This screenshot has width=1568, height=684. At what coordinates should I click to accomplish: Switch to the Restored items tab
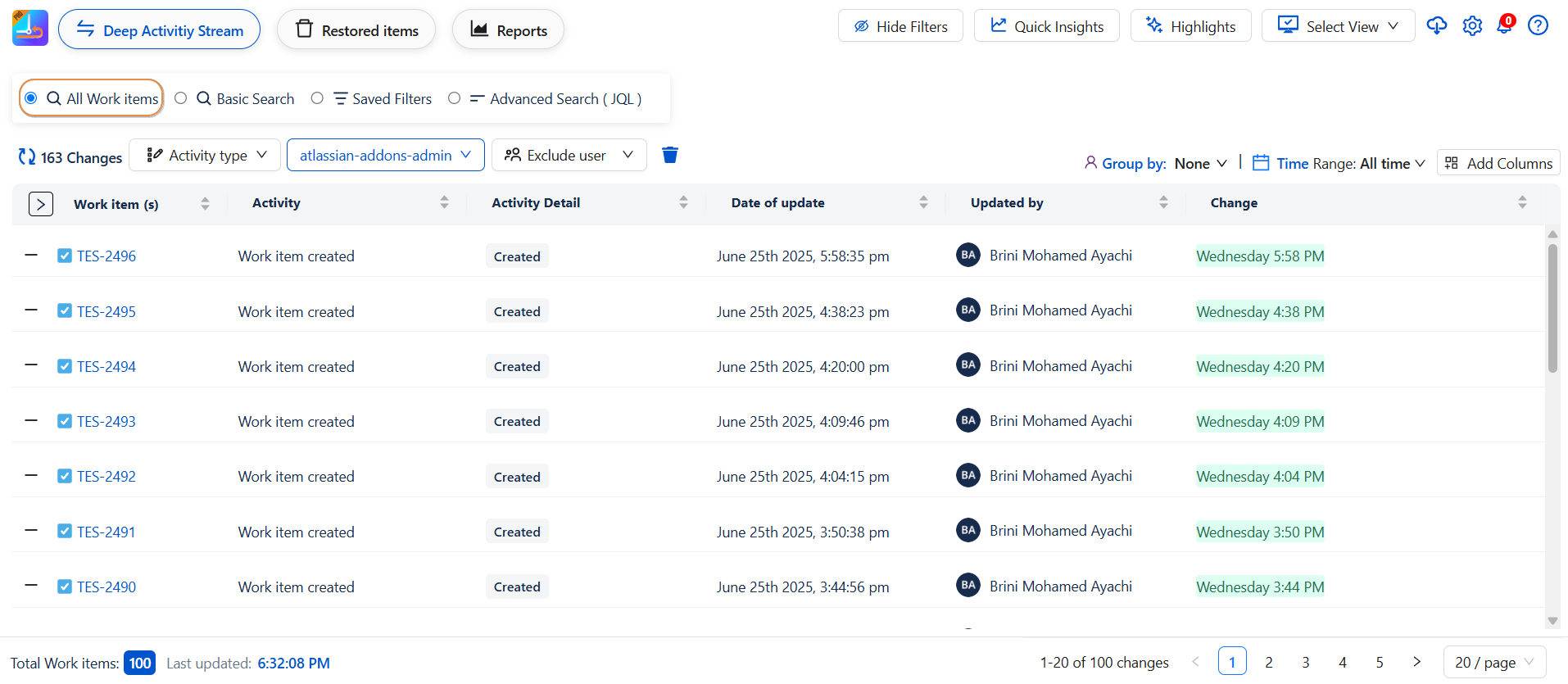pyautogui.click(x=356, y=30)
